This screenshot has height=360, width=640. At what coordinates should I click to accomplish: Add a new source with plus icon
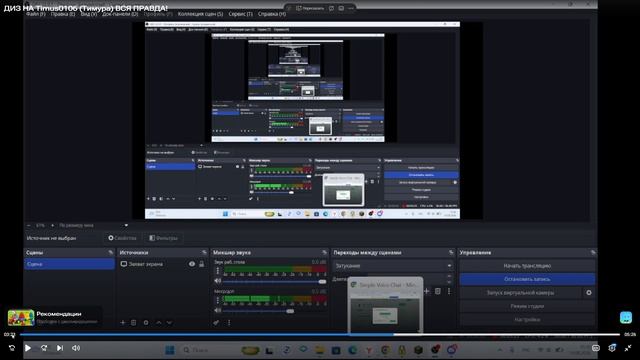(123, 322)
